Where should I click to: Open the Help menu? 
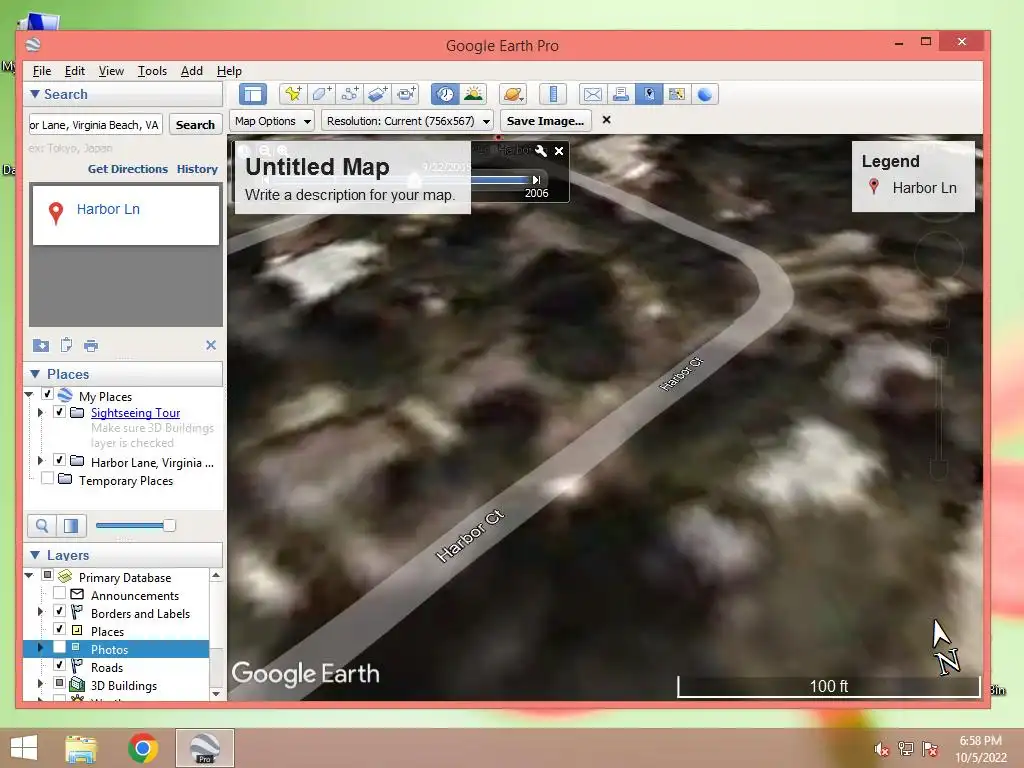pos(229,71)
